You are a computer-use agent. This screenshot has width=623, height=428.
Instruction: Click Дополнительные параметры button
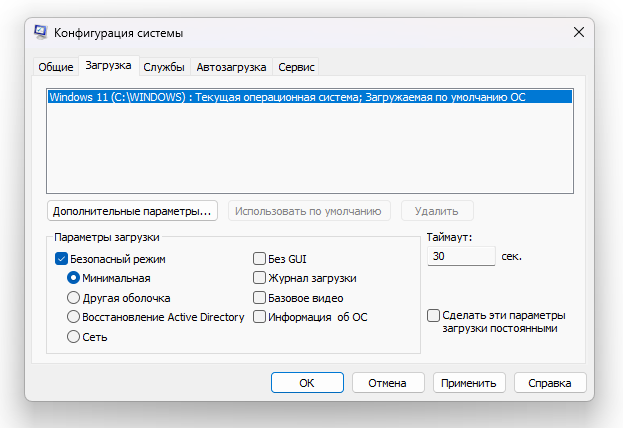[133, 211]
